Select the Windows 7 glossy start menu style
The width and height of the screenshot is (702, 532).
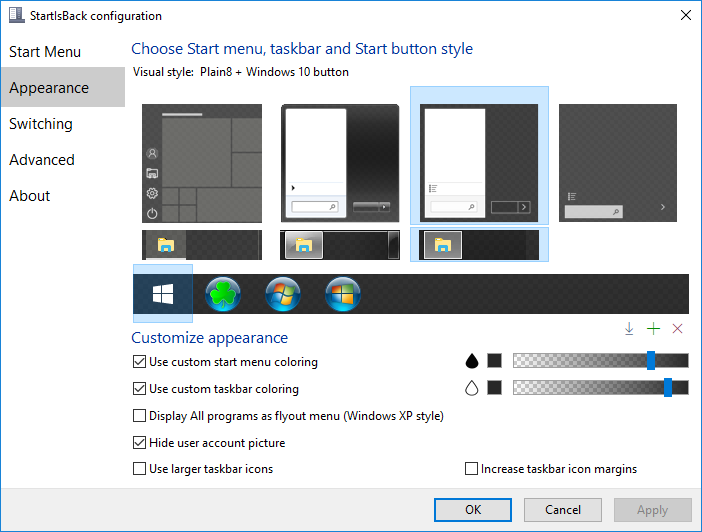click(x=340, y=163)
